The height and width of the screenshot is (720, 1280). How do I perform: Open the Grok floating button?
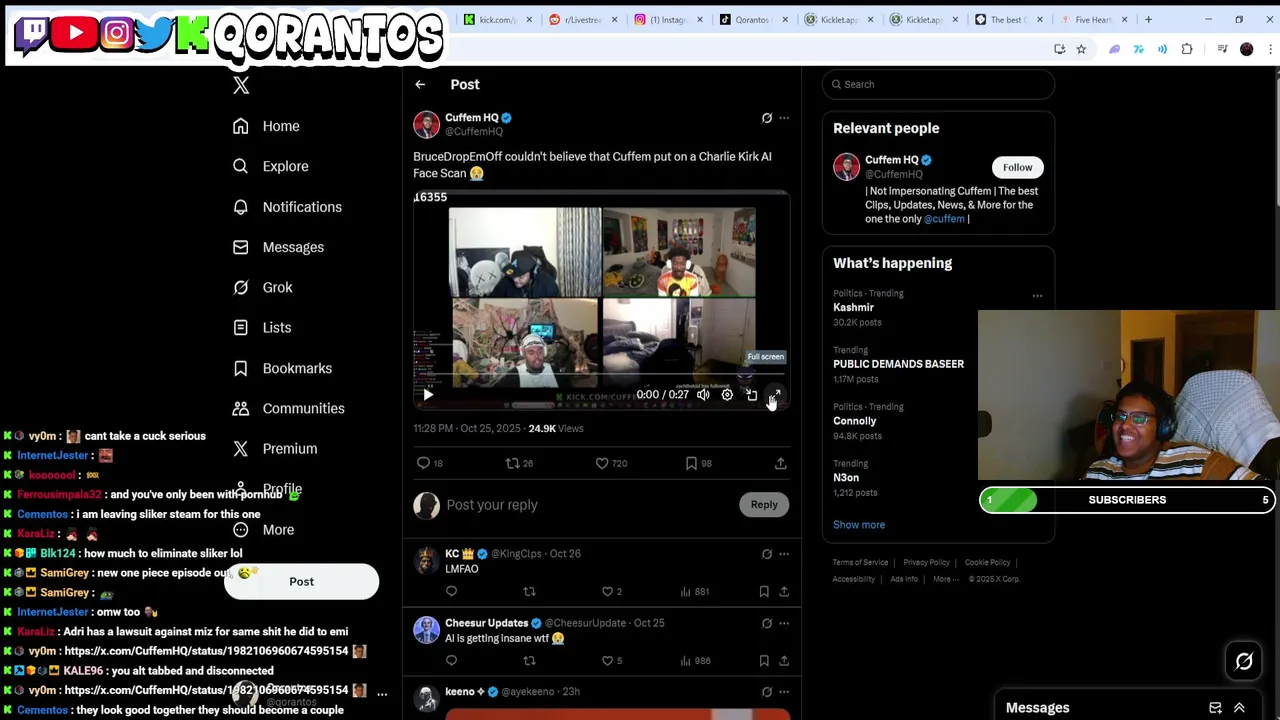[x=1244, y=662]
